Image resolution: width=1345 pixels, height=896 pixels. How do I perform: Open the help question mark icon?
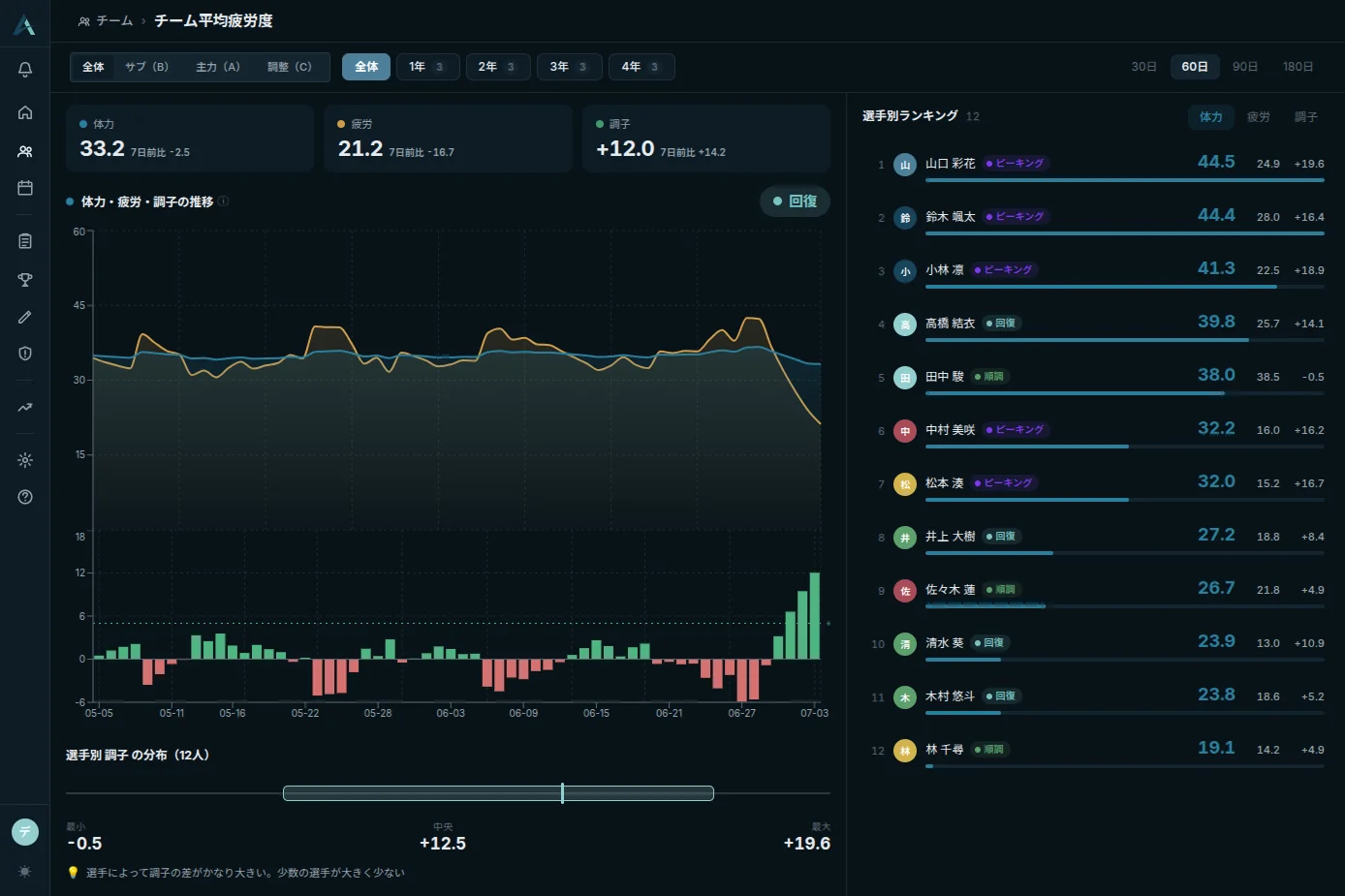25,497
